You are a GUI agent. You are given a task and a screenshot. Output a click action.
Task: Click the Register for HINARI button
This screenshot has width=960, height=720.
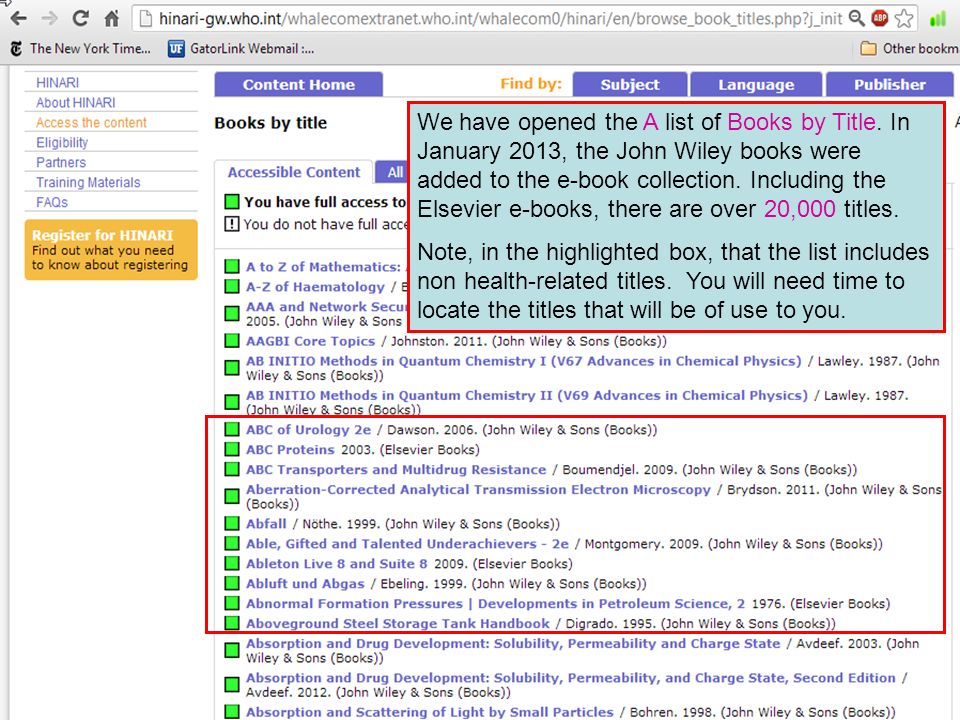pyautogui.click(x=111, y=250)
